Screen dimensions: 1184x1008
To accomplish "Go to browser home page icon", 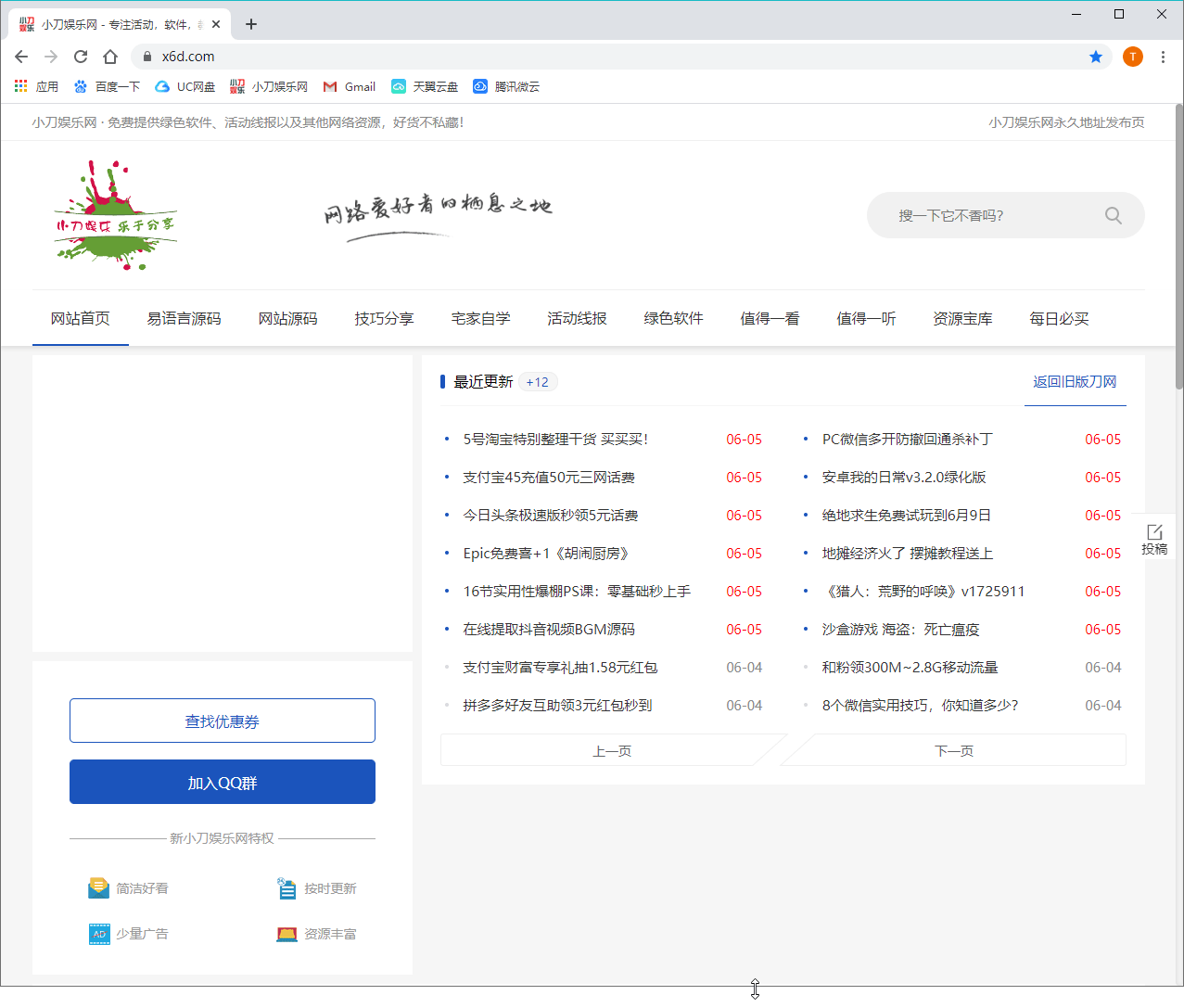I will [x=110, y=57].
